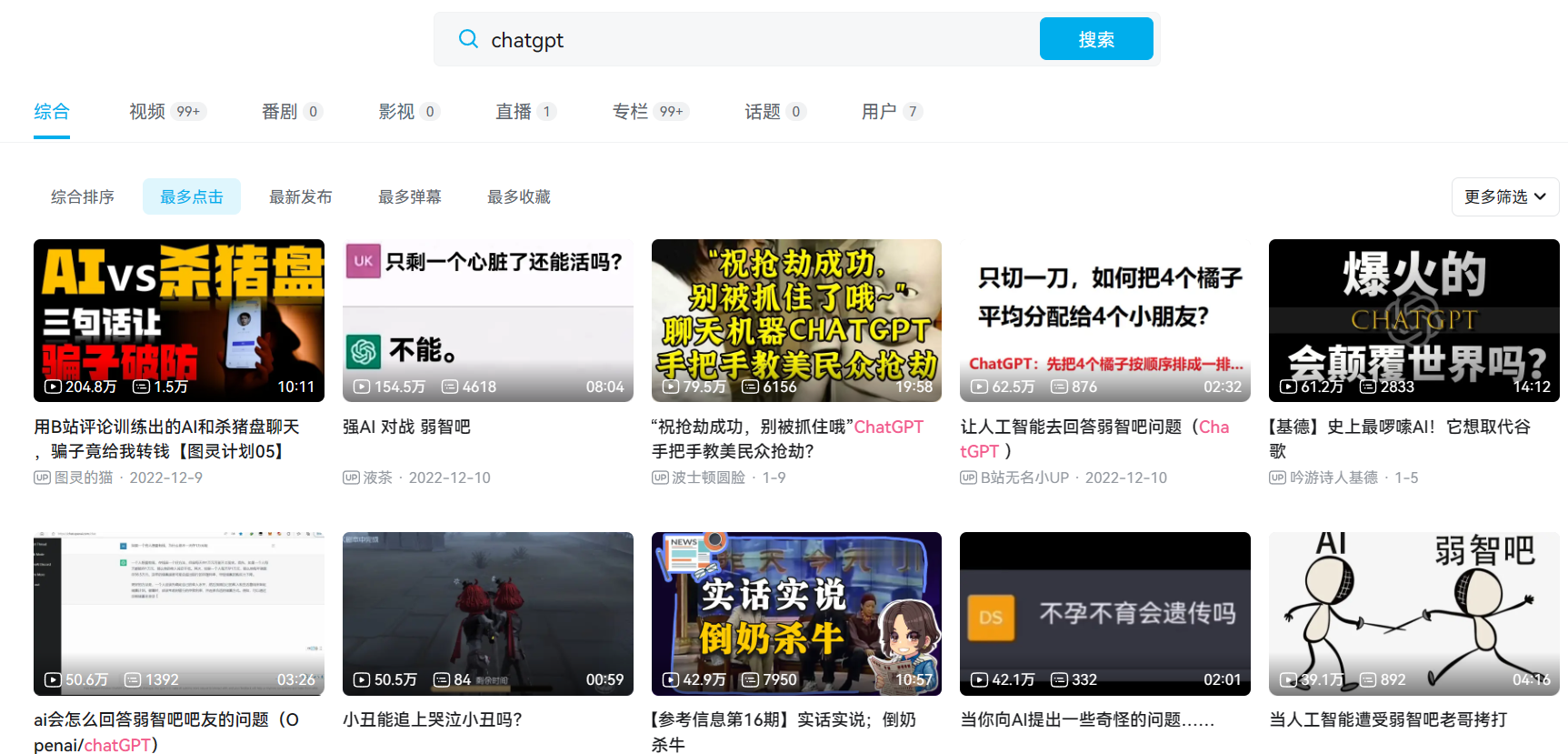The width and height of the screenshot is (1568, 754).
Task: Sort results by 综合排序
Action: [83, 196]
